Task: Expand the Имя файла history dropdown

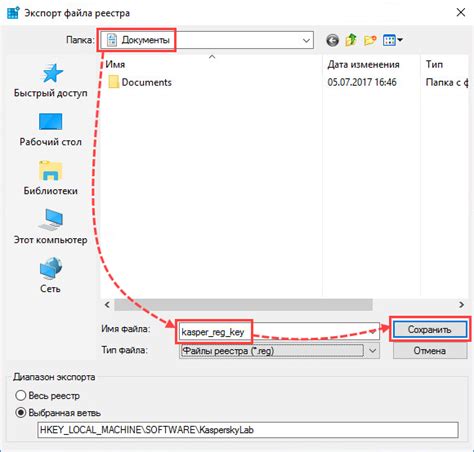Action: pyautogui.click(x=373, y=332)
